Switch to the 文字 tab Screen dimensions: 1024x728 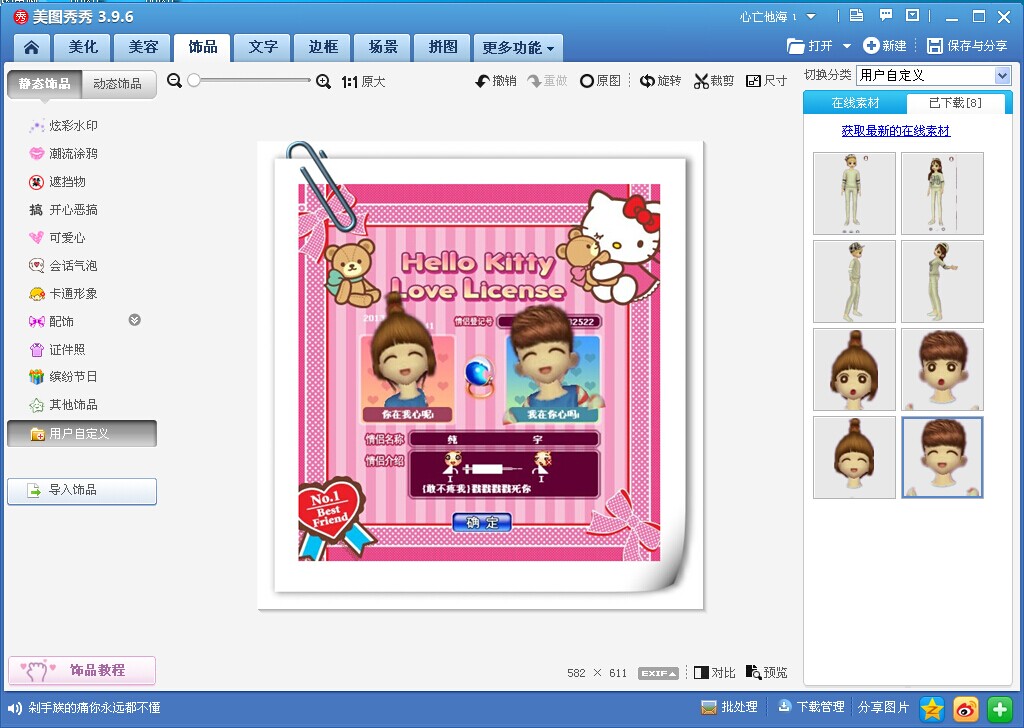point(263,47)
